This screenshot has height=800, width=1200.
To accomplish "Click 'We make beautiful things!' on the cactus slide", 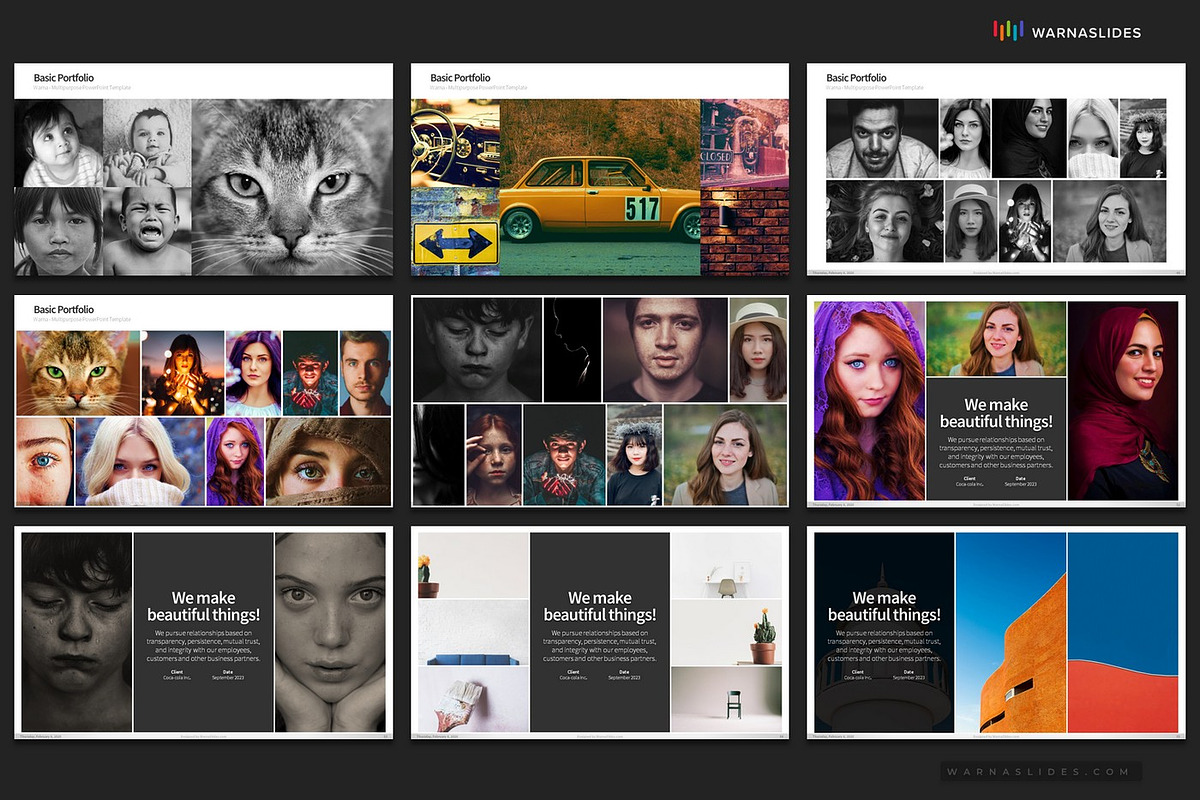I will click(x=600, y=606).
